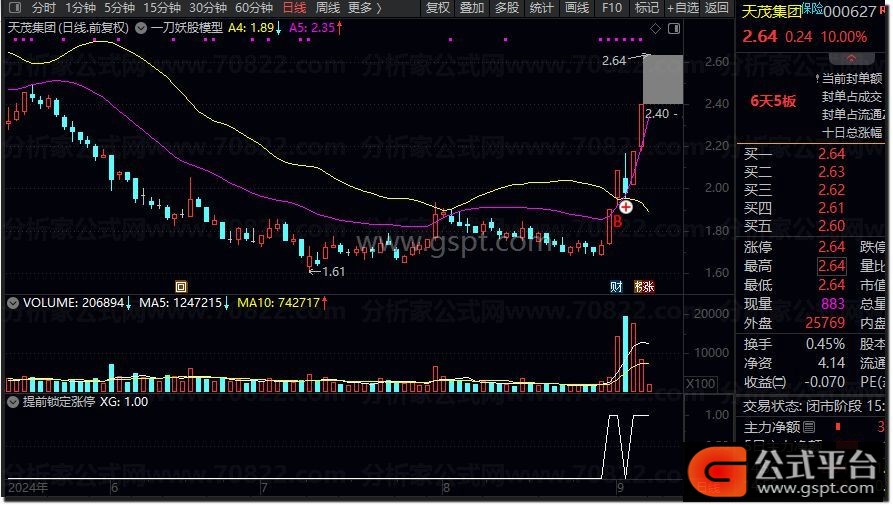The height and width of the screenshot is (505, 893).
Task: Toggle the panel layout icon in chart header
Action: point(674,28)
